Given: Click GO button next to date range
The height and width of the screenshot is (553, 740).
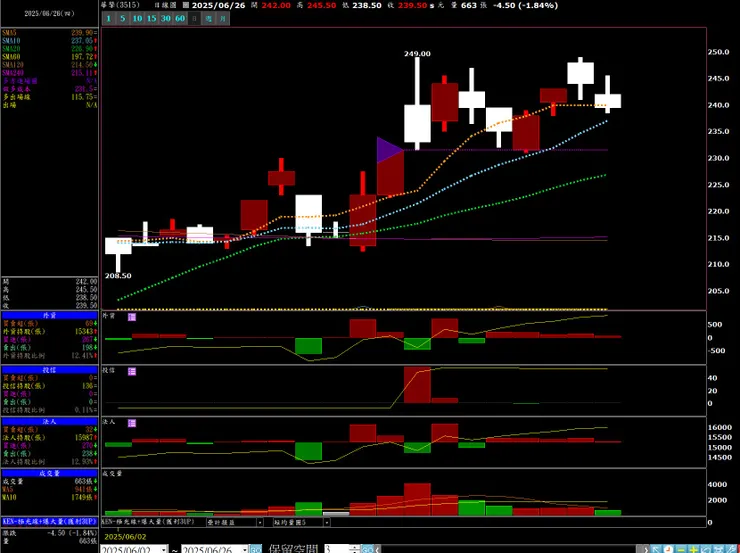Looking at the screenshot, I should point(255,549).
